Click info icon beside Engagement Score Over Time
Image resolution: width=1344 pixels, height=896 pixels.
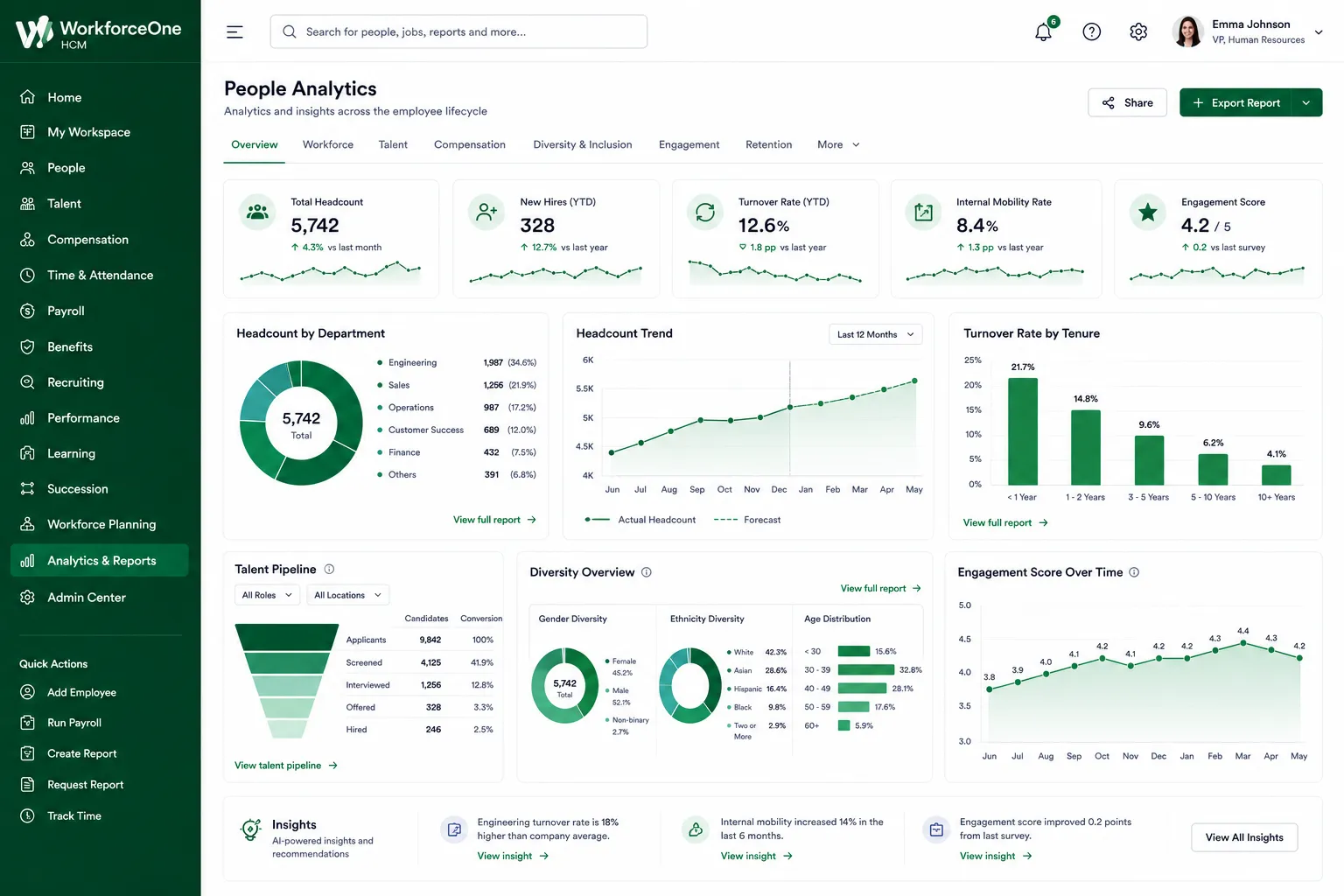tap(1134, 572)
